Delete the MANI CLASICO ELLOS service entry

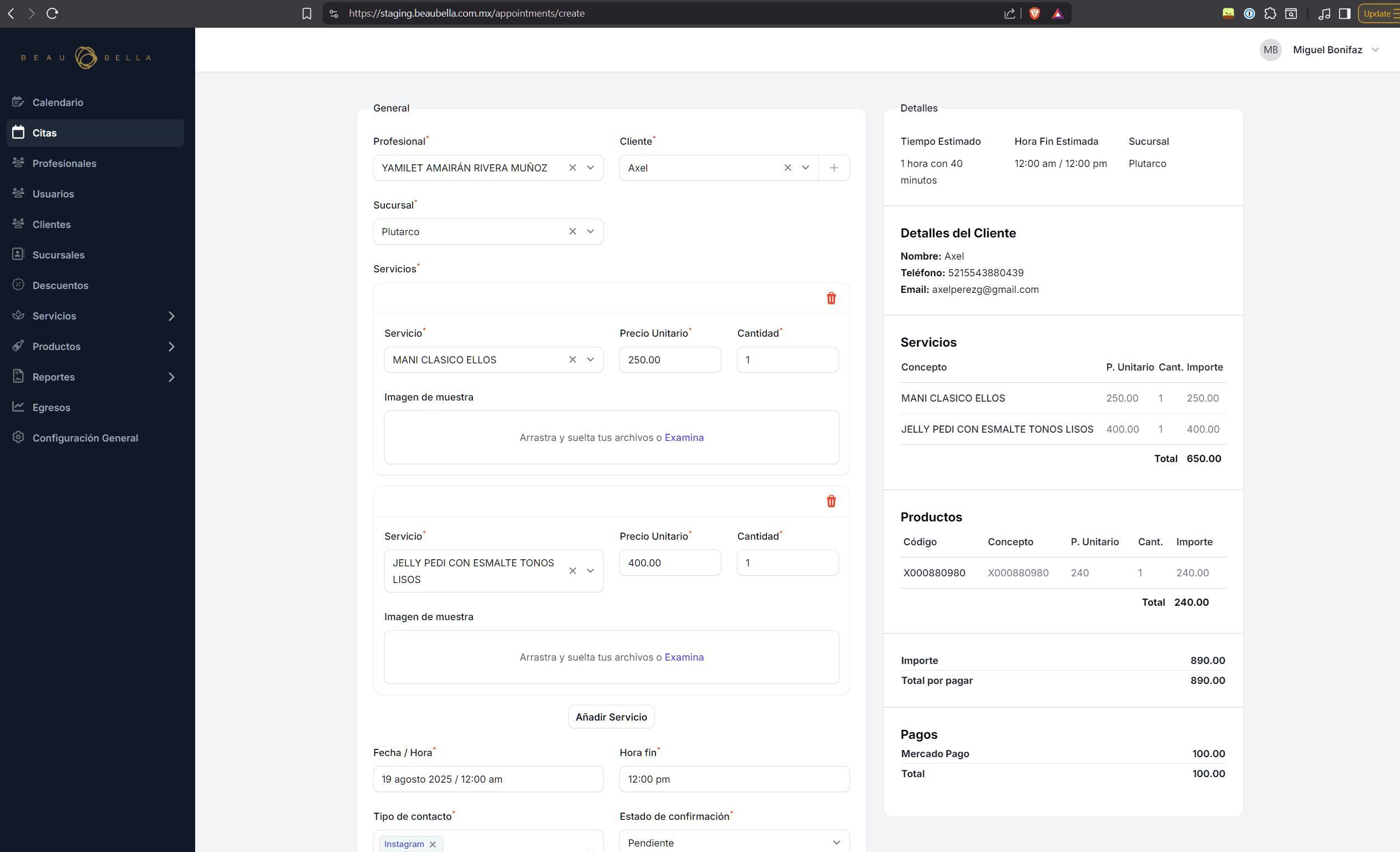[x=831, y=298]
